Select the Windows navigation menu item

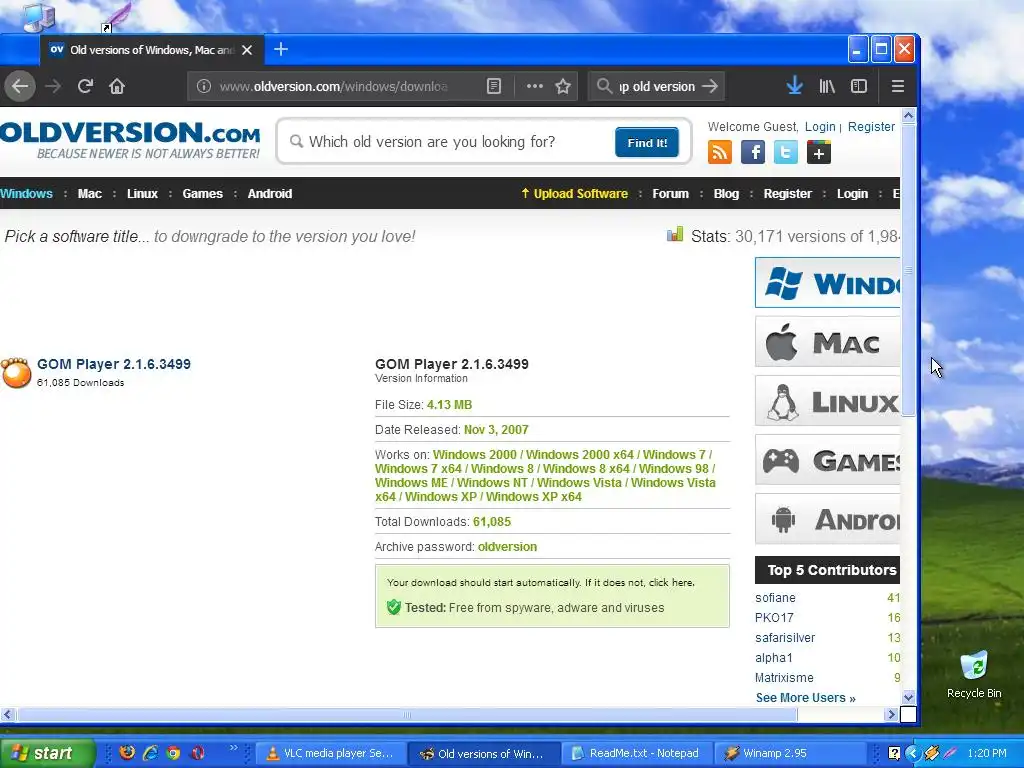[26, 193]
